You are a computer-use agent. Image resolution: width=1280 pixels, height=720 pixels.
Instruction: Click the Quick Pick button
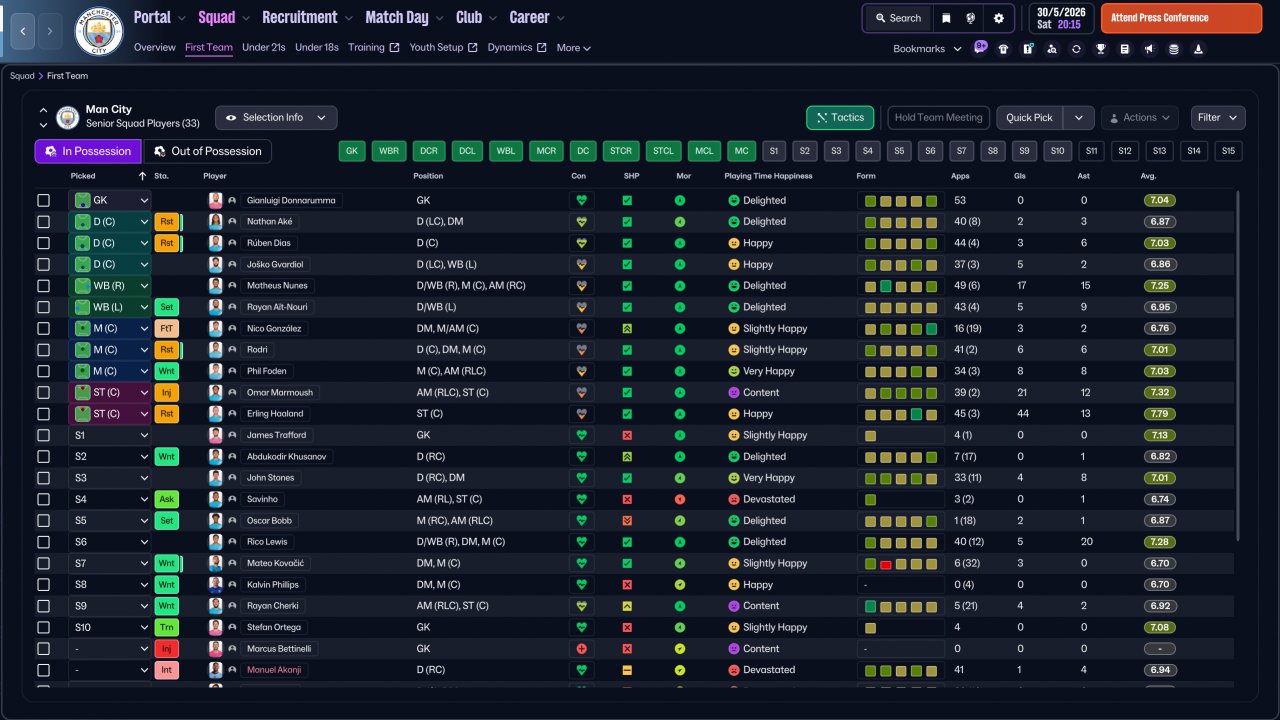click(1030, 118)
